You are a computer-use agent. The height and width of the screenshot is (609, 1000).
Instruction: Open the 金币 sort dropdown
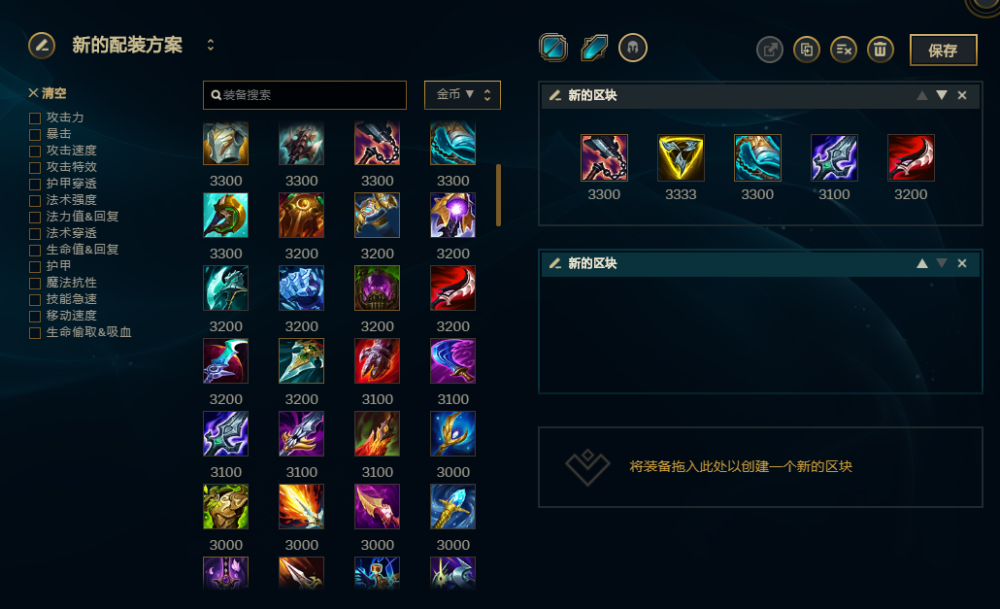[462, 95]
